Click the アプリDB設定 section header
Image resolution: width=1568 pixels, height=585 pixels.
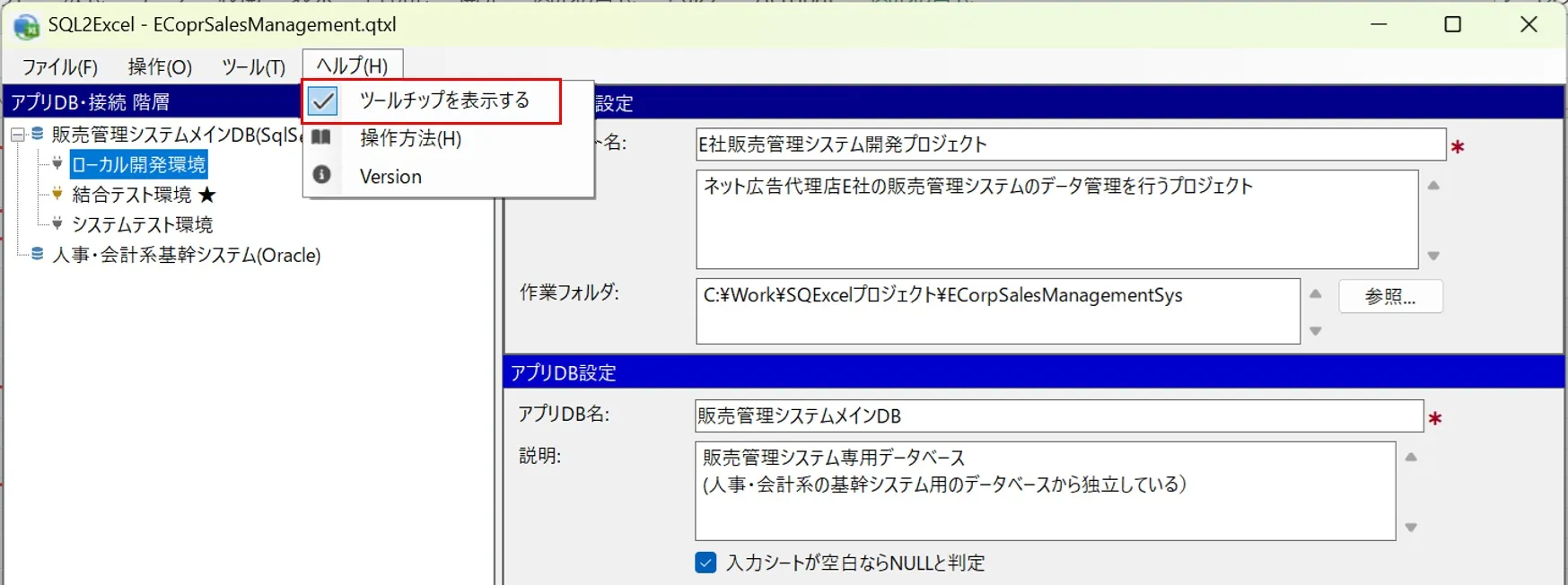pos(1034,372)
